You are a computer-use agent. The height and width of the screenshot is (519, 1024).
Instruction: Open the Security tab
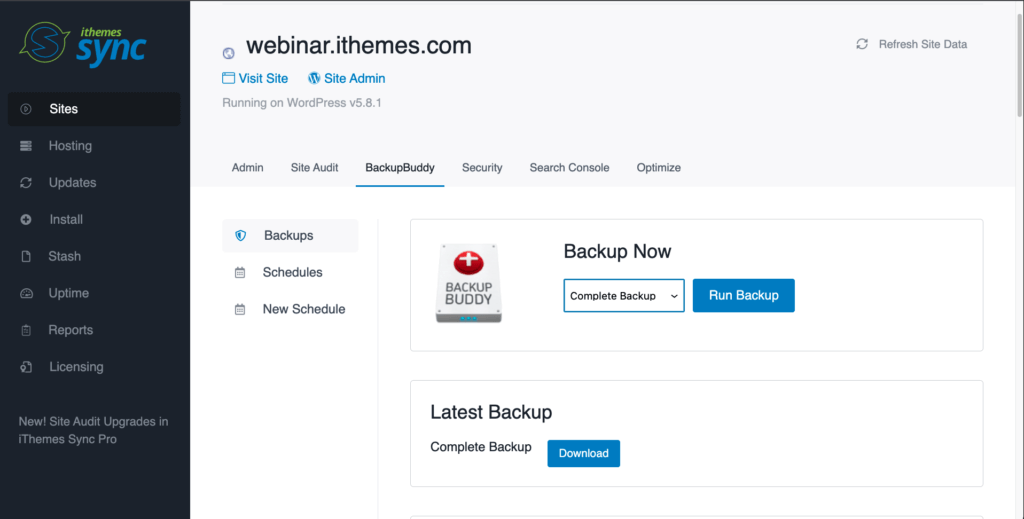tap(482, 168)
